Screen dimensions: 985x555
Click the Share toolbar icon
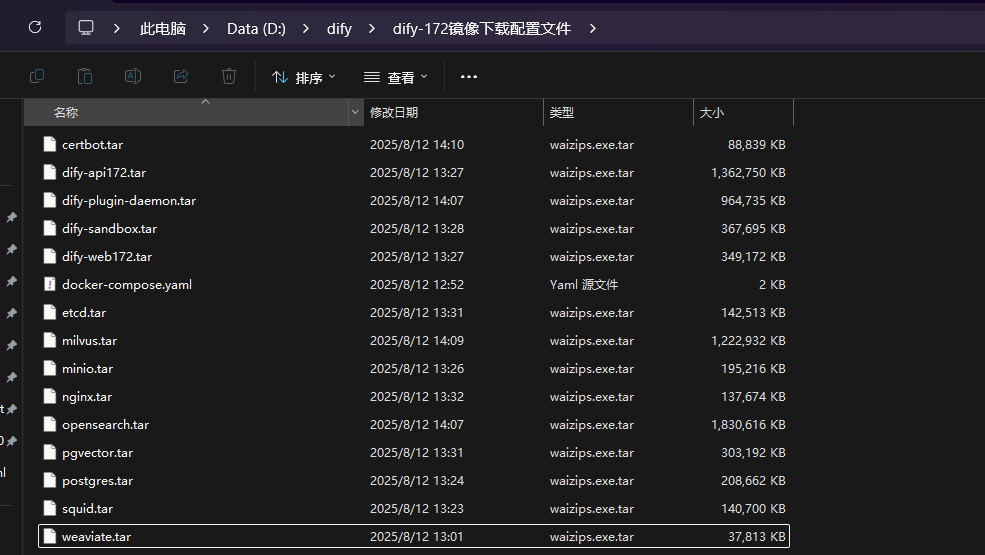click(x=181, y=77)
